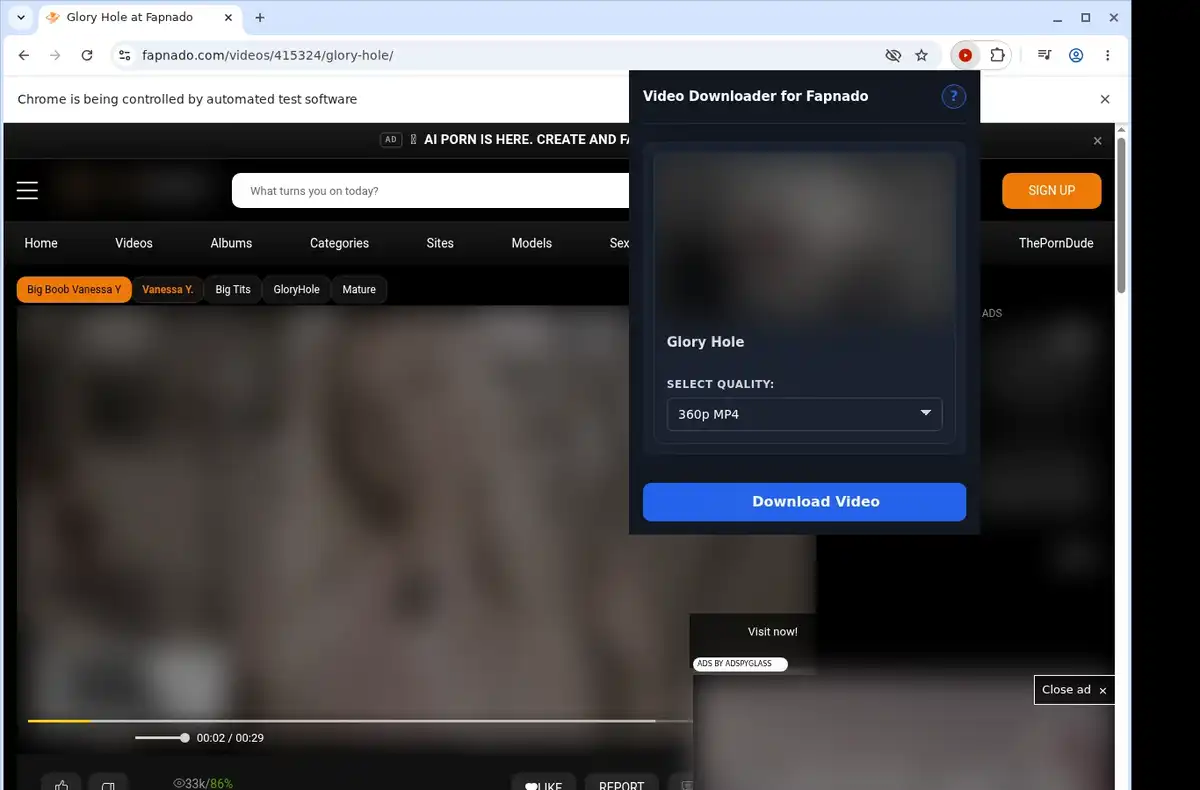Open ThePornDude nav link
Viewport: 1200px width, 790px height.
pyautogui.click(x=1056, y=243)
